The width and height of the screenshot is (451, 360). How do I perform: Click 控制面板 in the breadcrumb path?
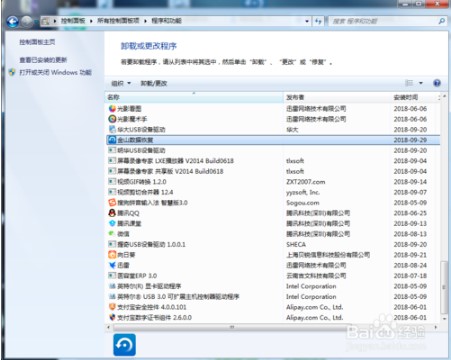(73, 21)
